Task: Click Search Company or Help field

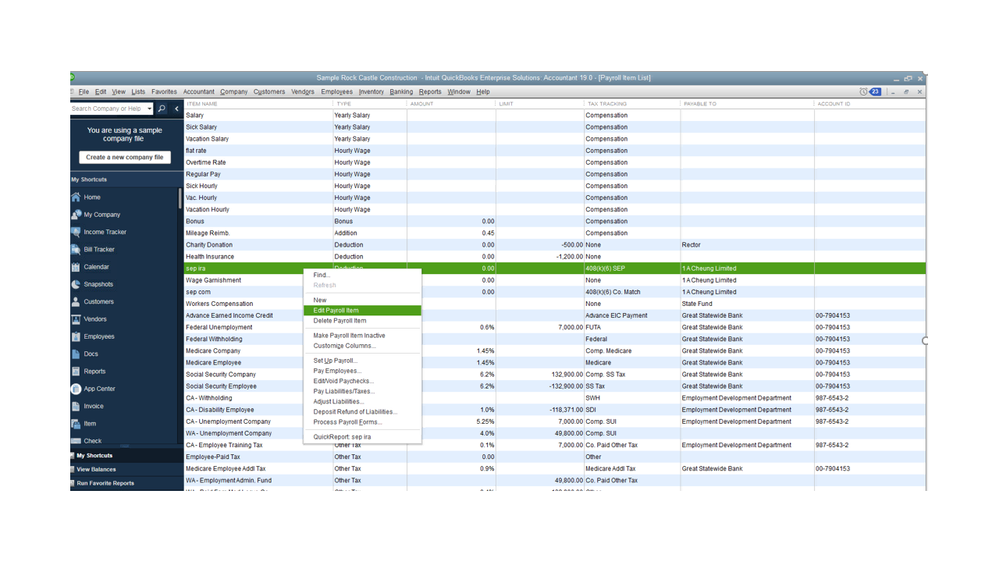Action: coord(108,109)
